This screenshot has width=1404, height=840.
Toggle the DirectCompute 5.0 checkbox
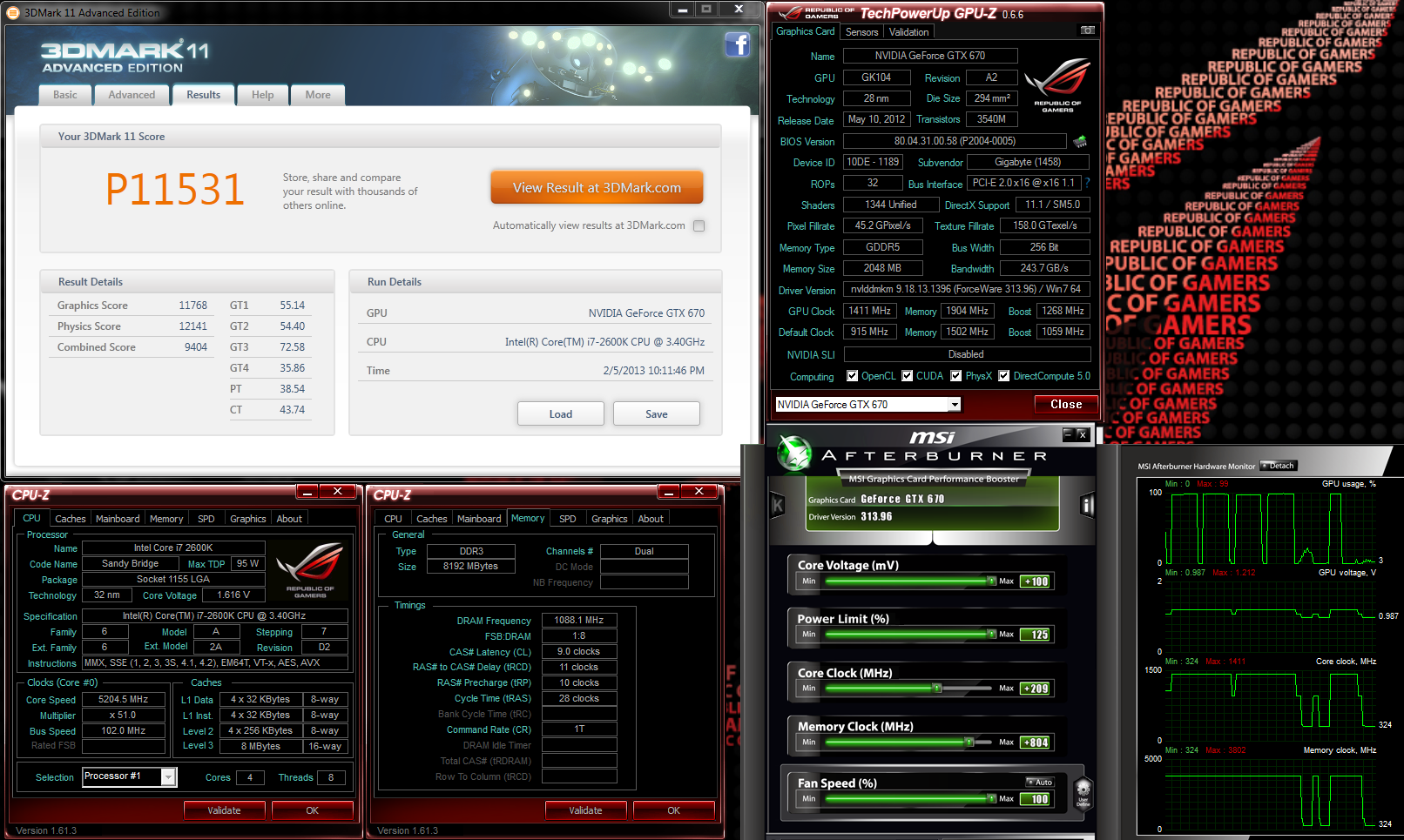[1004, 376]
